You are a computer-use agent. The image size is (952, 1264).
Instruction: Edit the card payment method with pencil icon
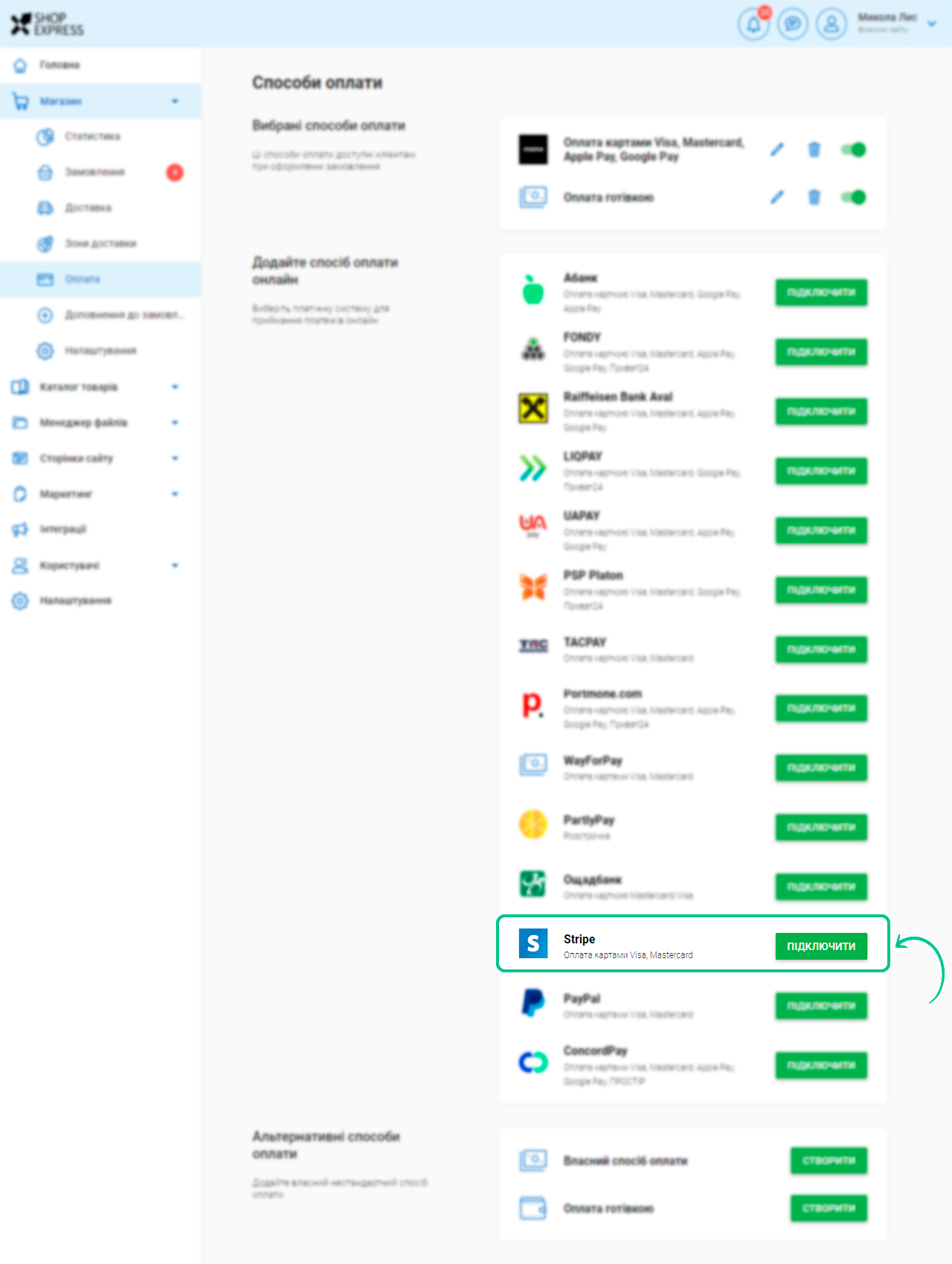pyautogui.click(x=777, y=150)
